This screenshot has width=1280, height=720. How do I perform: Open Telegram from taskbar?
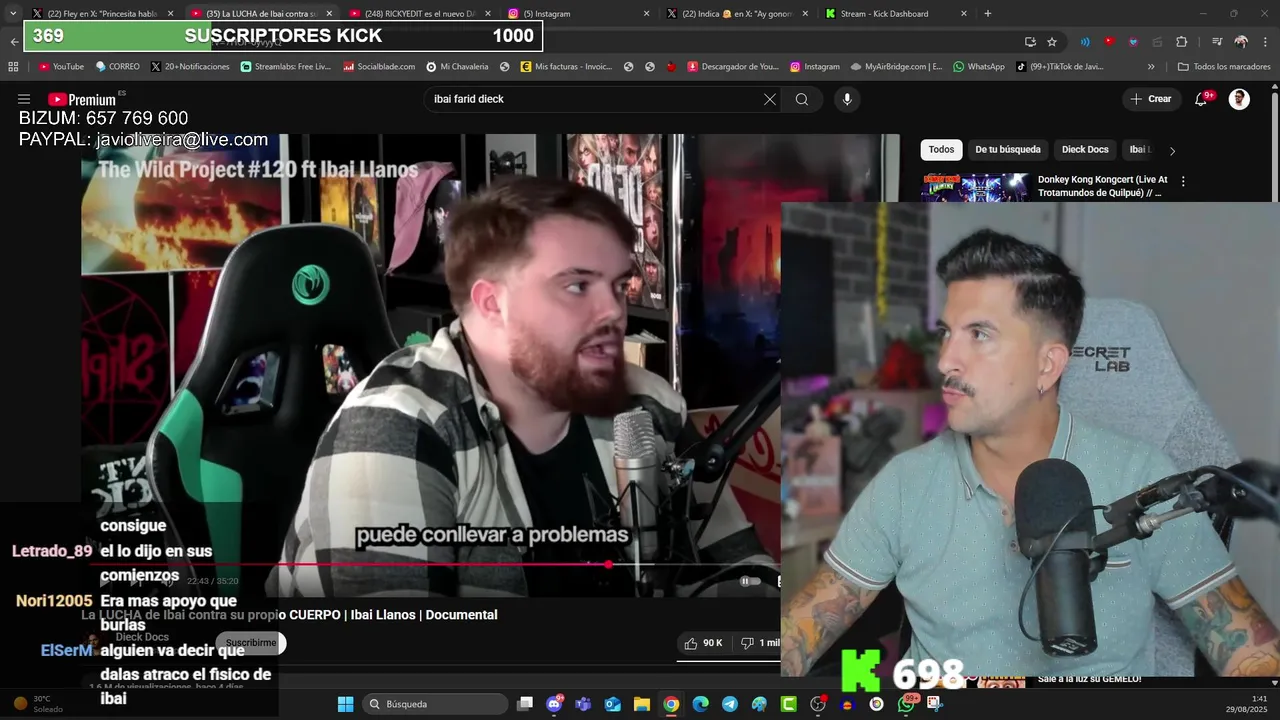pos(730,704)
